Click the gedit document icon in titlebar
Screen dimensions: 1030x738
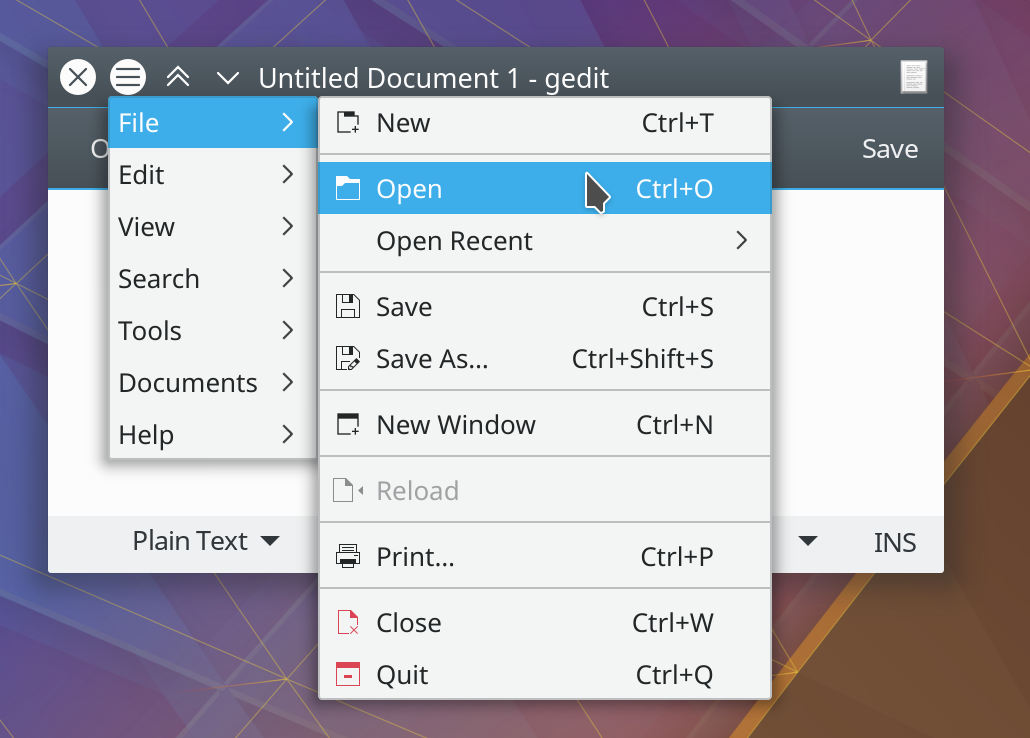coord(914,77)
